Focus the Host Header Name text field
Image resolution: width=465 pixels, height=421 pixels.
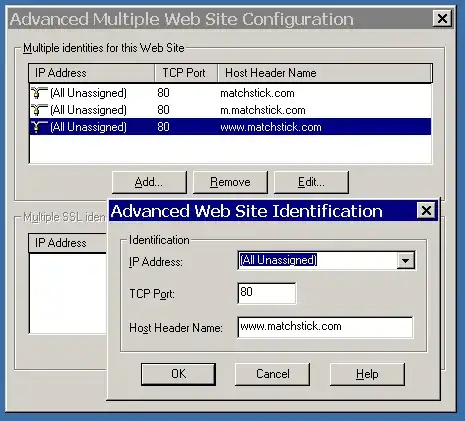(325, 327)
